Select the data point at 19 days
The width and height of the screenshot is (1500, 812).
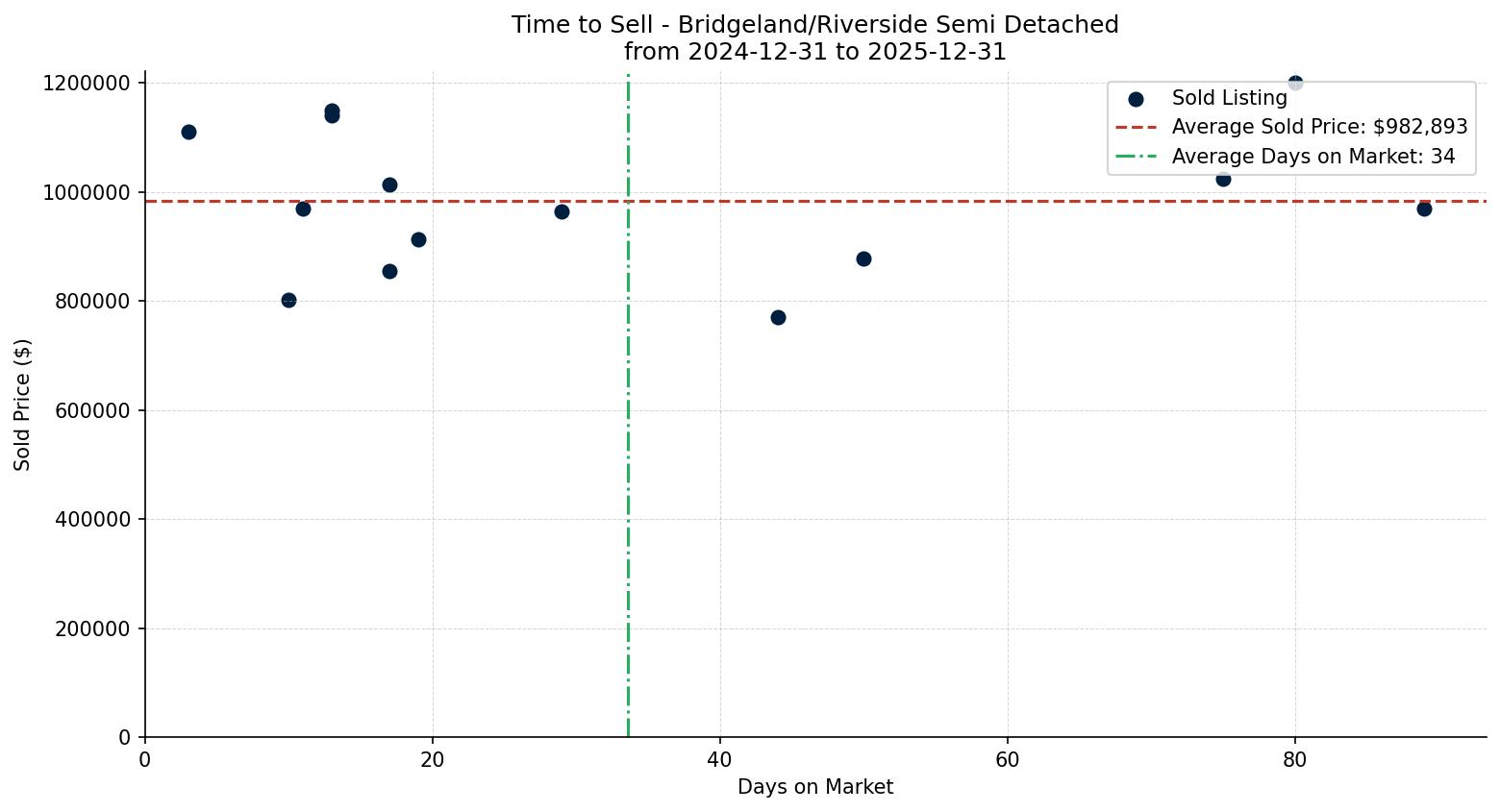(418, 239)
